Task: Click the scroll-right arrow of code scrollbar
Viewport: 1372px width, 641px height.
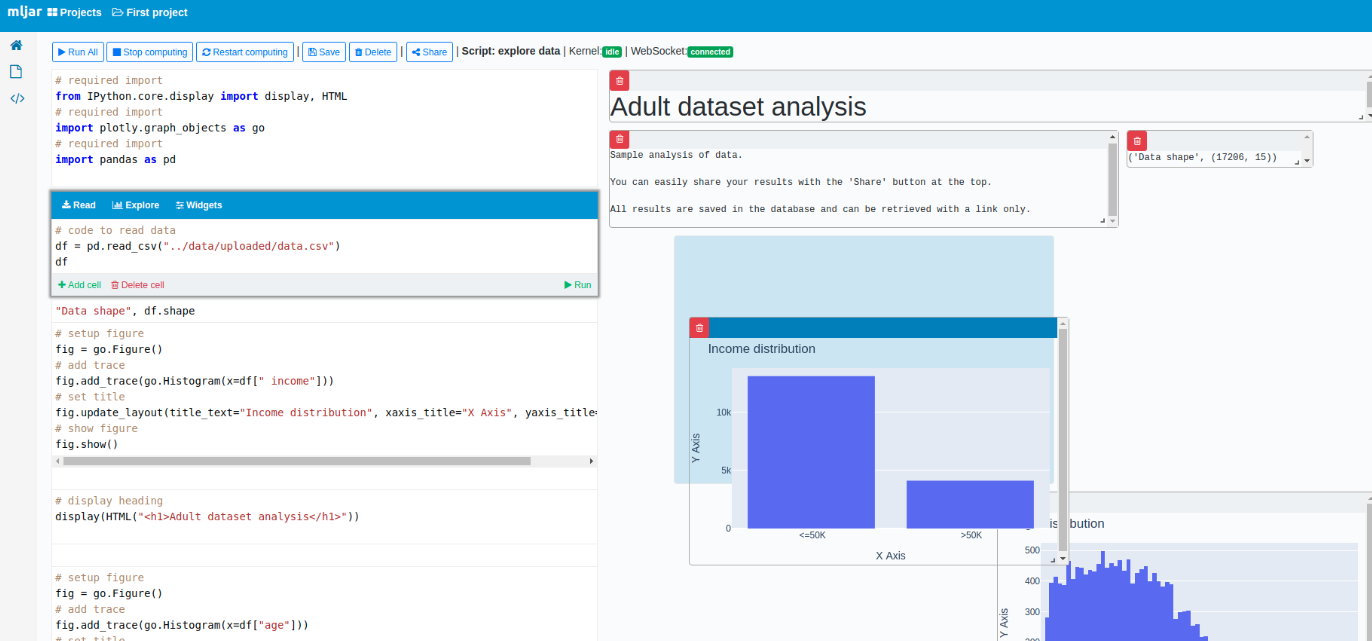Action: pyautogui.click(x=591, y=461)
